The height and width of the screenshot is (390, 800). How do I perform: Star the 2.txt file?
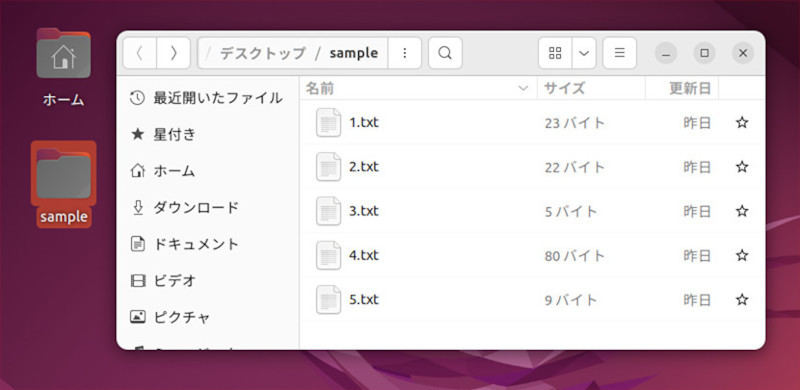[742, 167]
